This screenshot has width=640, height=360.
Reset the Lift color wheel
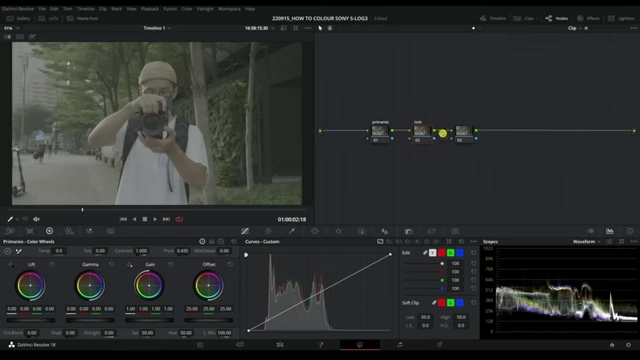click(x=52, y=264)
